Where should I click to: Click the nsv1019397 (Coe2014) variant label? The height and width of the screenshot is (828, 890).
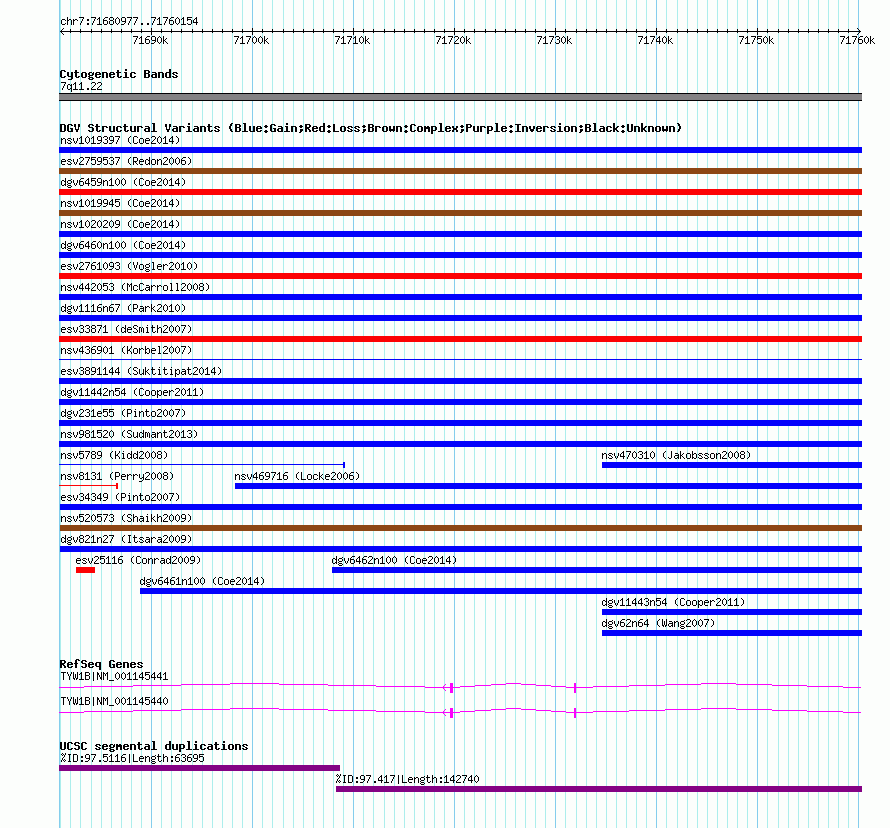[120, 140]
